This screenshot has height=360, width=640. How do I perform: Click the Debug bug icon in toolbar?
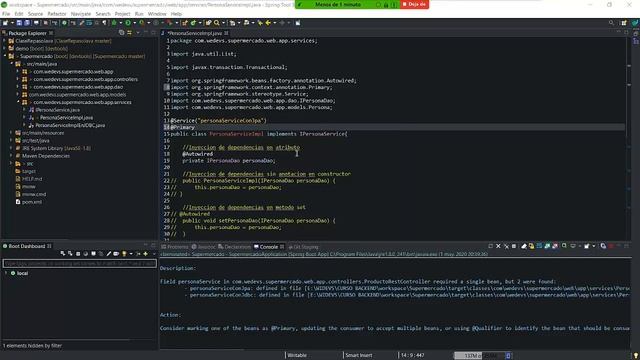(114, 23)
